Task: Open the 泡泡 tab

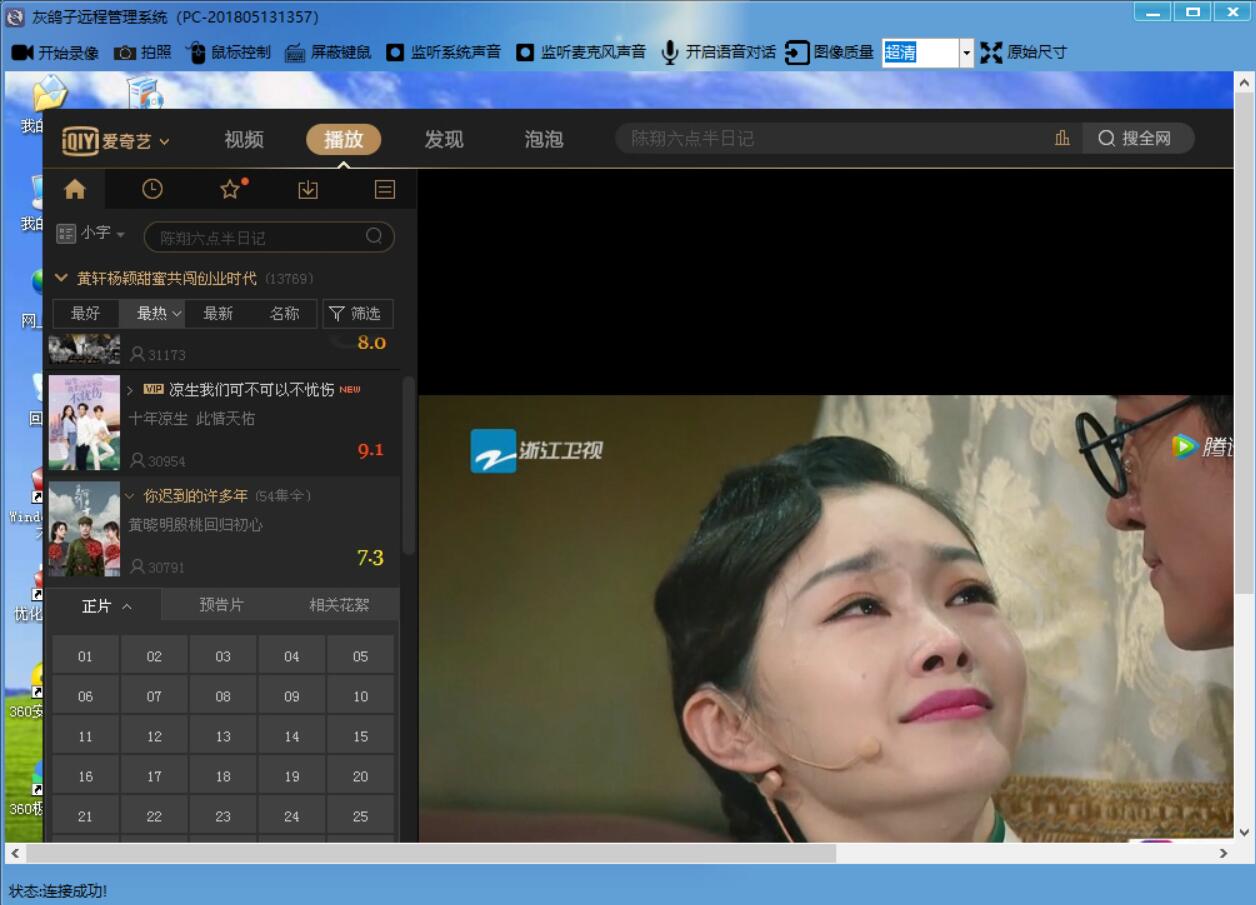Action: tap(544, 140)
